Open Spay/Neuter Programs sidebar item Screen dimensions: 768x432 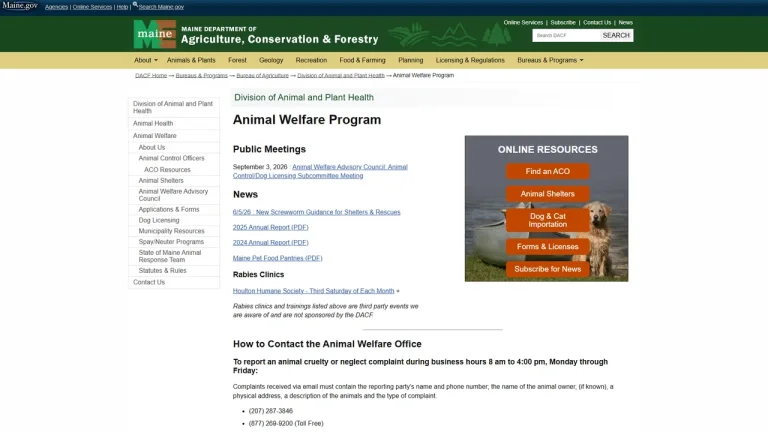point(176,242)
